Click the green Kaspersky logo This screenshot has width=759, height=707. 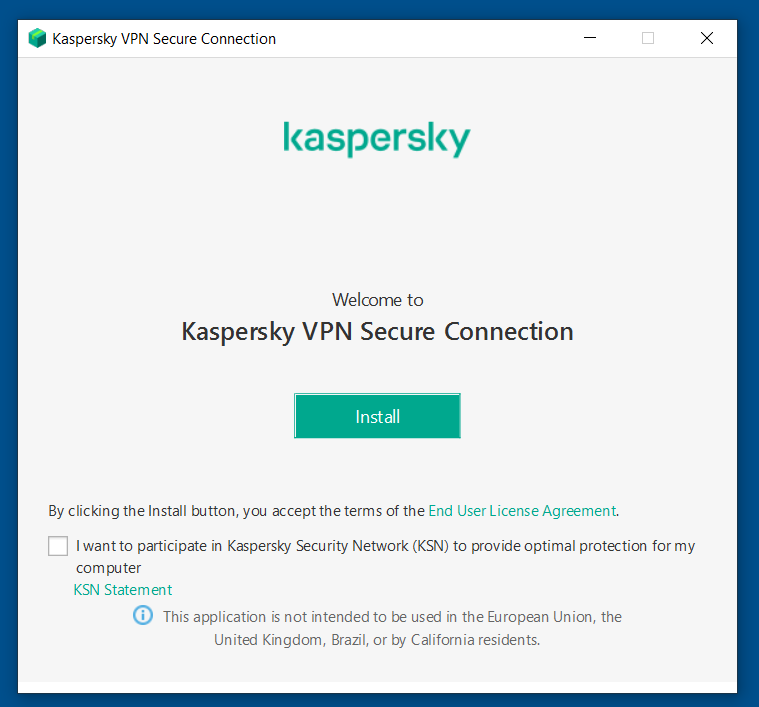[377, 139]
